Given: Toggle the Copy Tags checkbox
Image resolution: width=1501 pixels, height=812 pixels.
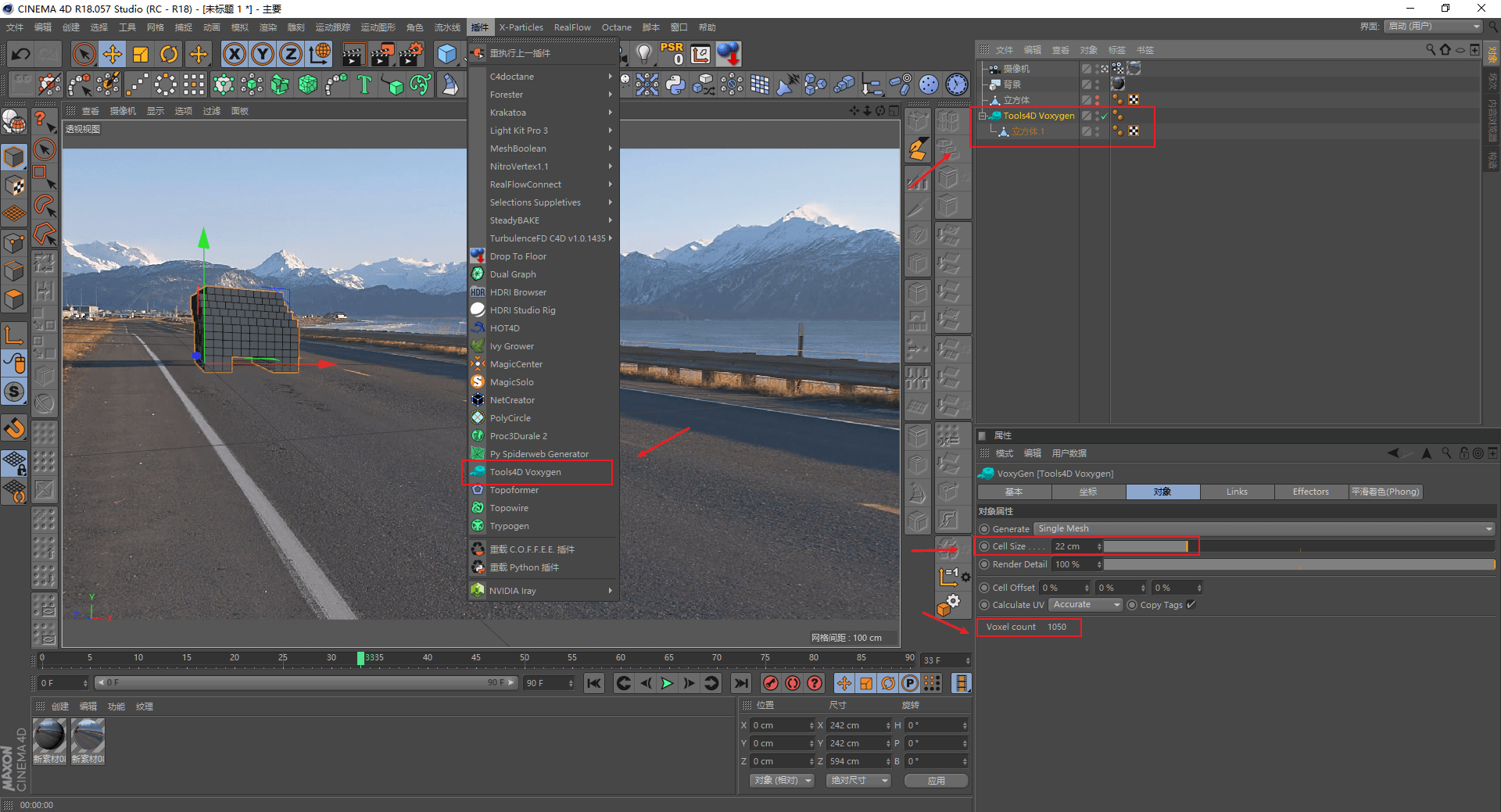Looking at the screenshot, I should [1191, 605].
